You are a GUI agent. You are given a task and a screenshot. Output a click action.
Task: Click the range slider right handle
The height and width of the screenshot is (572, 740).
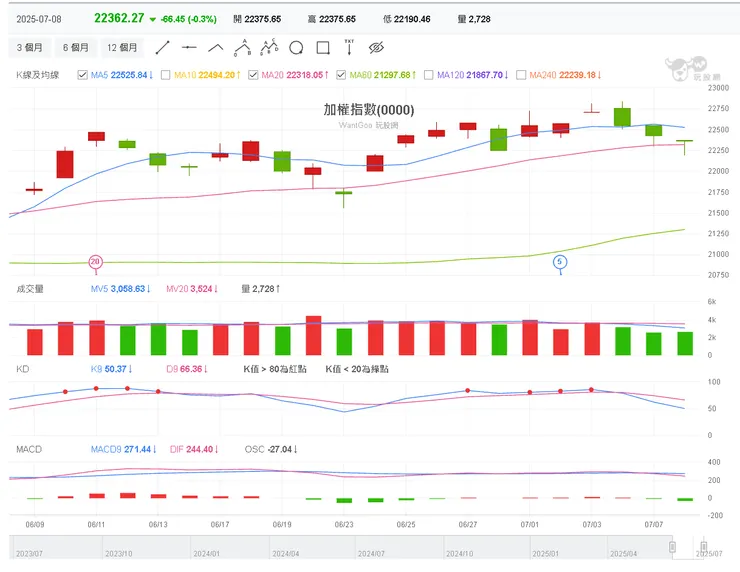click(x=704, y=547)
